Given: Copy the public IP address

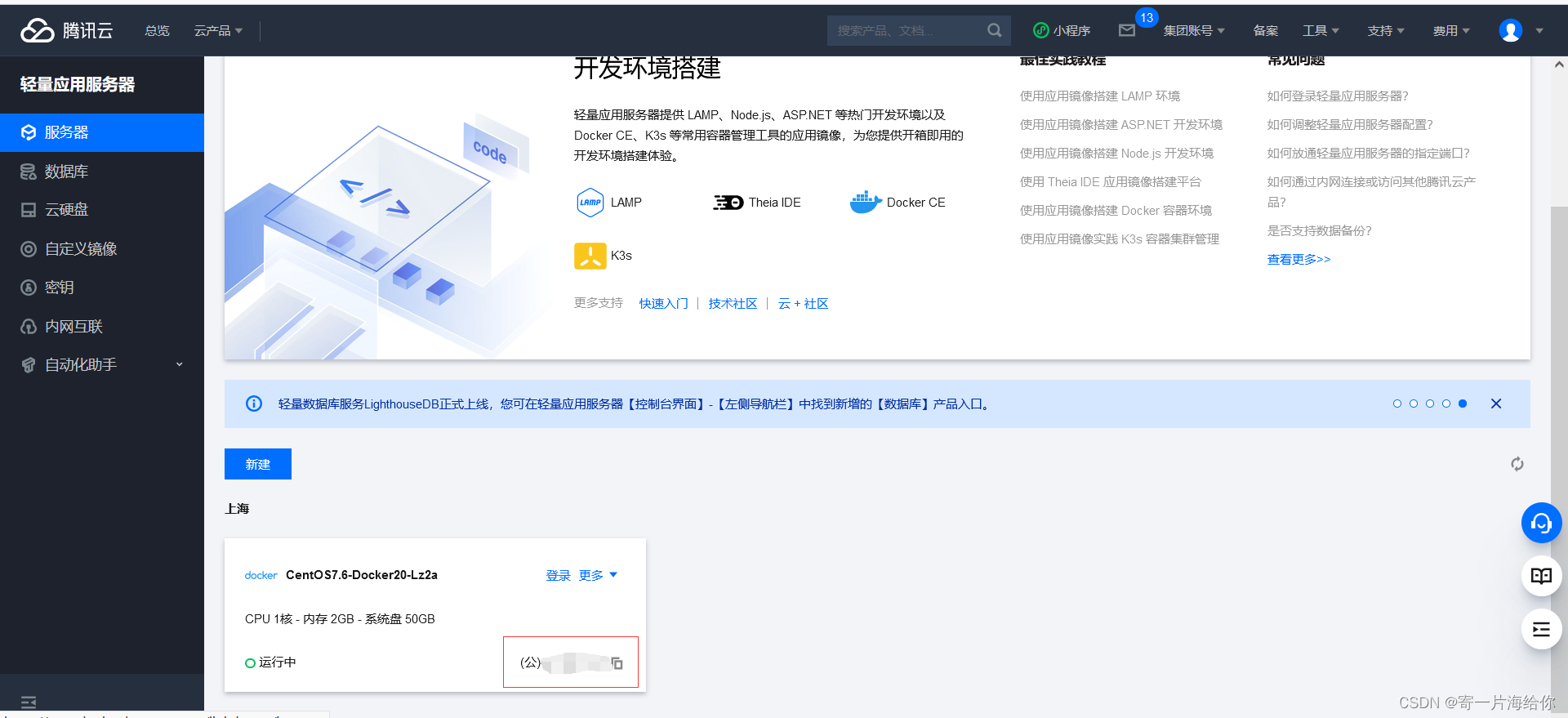Looking at the screenshot, I should pos(617,663).
